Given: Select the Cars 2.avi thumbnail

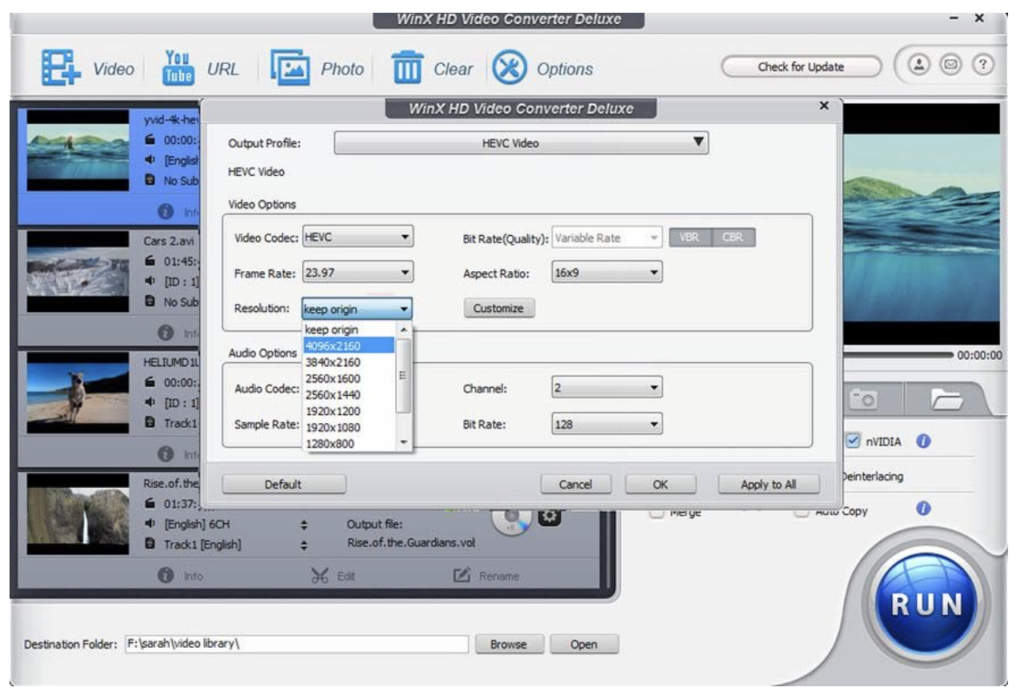Looking at the screenshot, I should [78, 271].
